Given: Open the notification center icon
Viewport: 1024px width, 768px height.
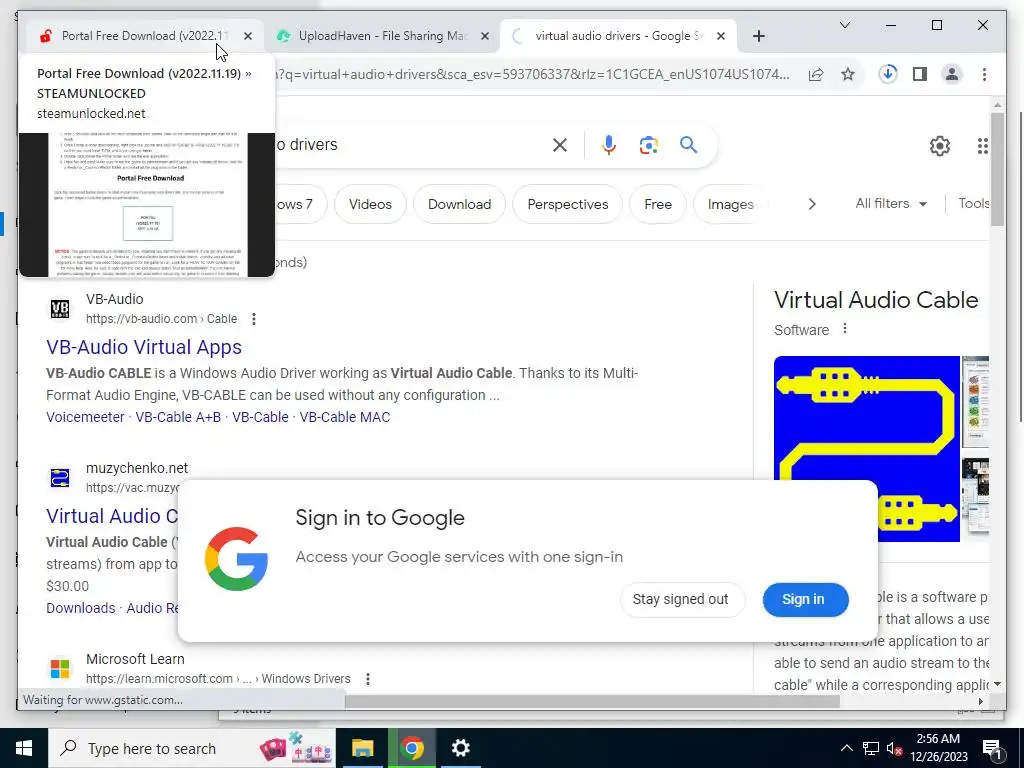Looking at the screenshot, I should point(991,749).
